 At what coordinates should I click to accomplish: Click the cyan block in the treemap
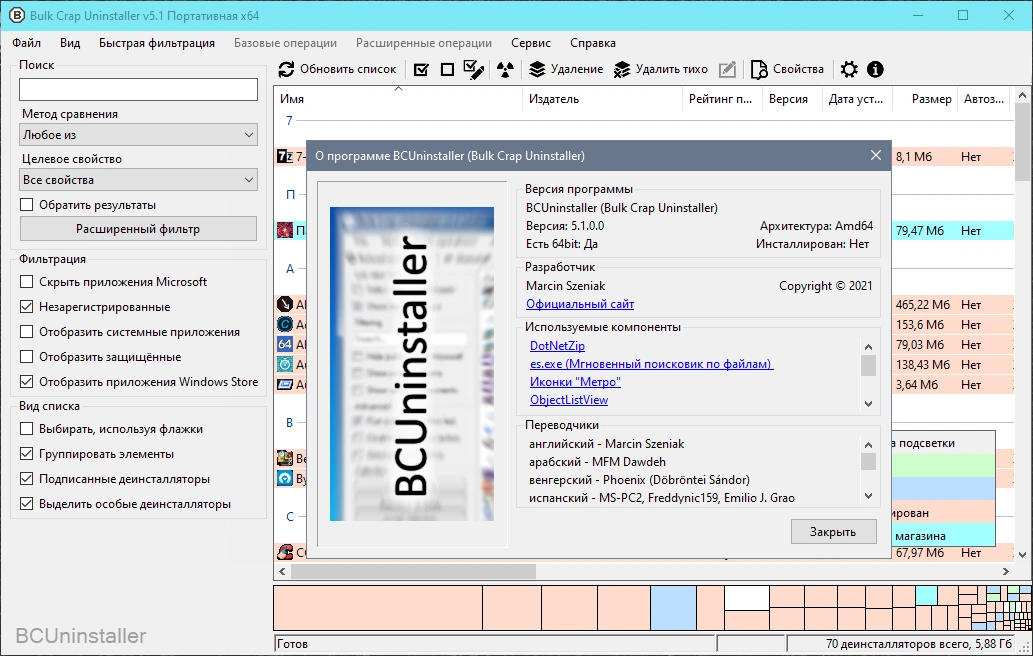926,595
